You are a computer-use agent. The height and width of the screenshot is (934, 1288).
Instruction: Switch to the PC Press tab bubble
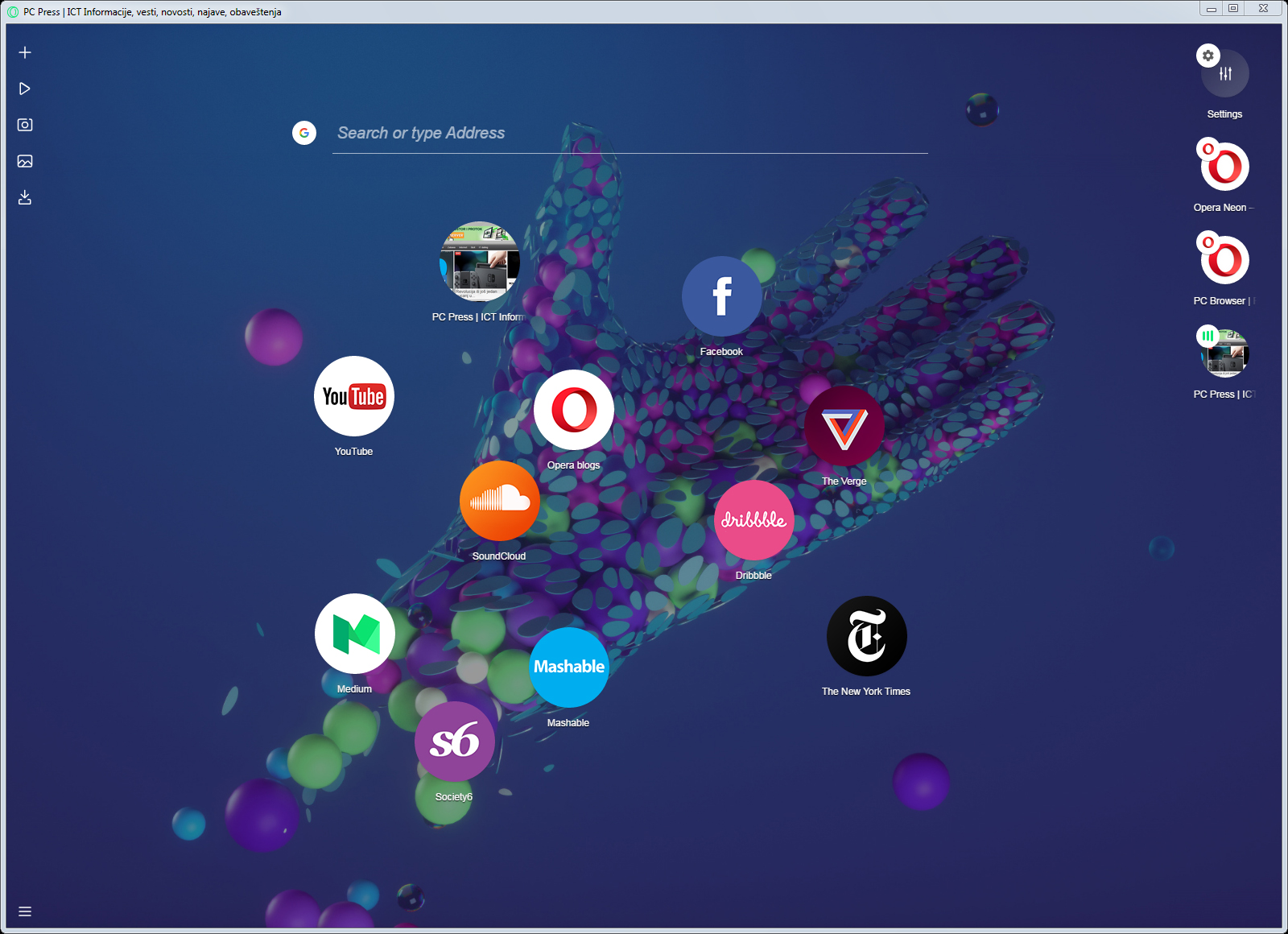[1225, 353]
